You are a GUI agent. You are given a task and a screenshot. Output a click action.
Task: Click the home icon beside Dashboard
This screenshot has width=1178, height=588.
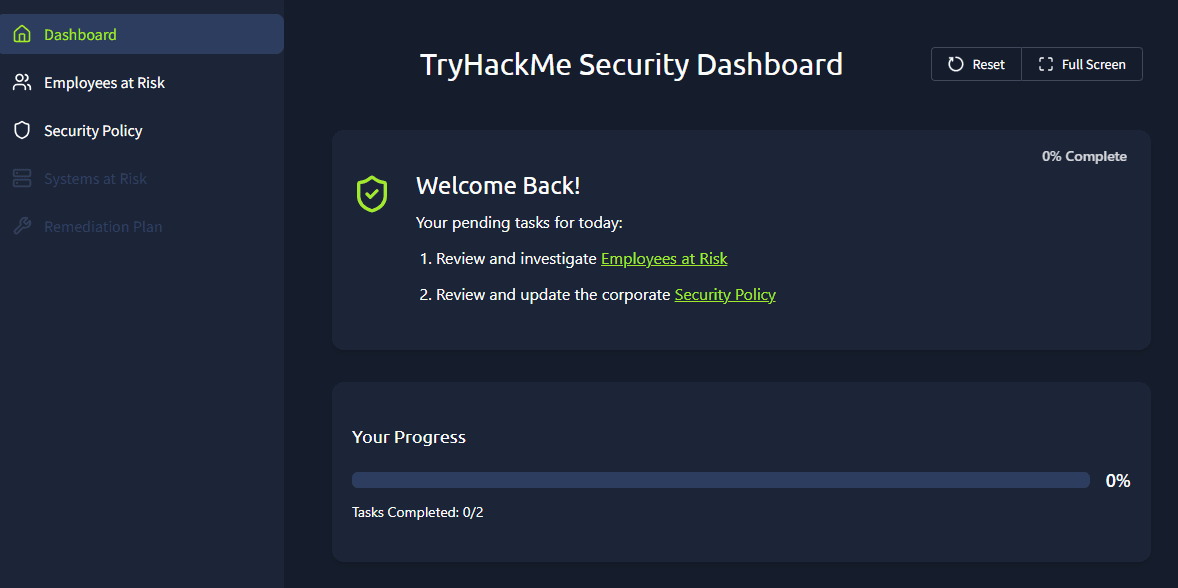tap(22, 34)
